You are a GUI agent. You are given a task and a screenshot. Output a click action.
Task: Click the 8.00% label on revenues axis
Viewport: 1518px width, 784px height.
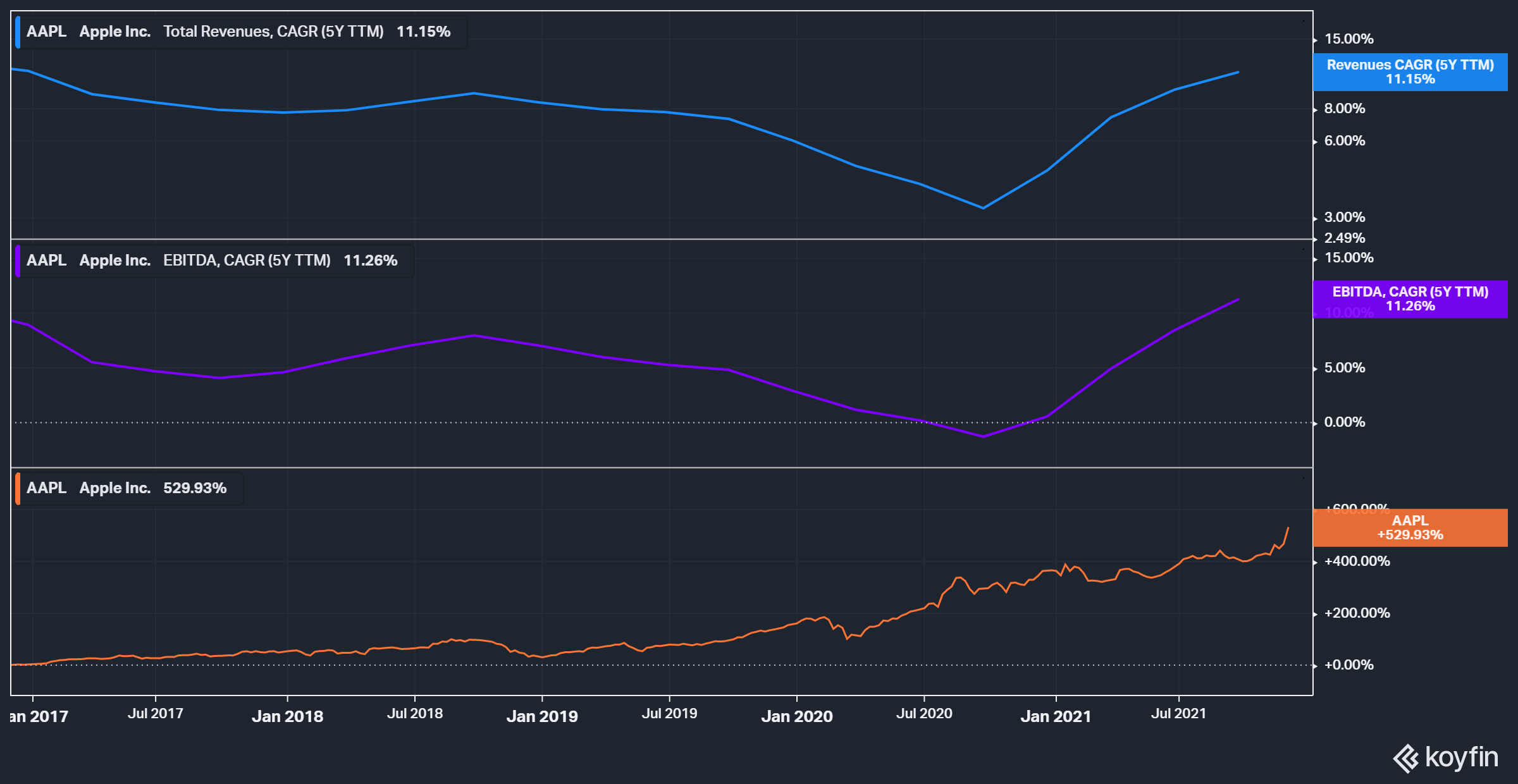tap(1344, 109)
